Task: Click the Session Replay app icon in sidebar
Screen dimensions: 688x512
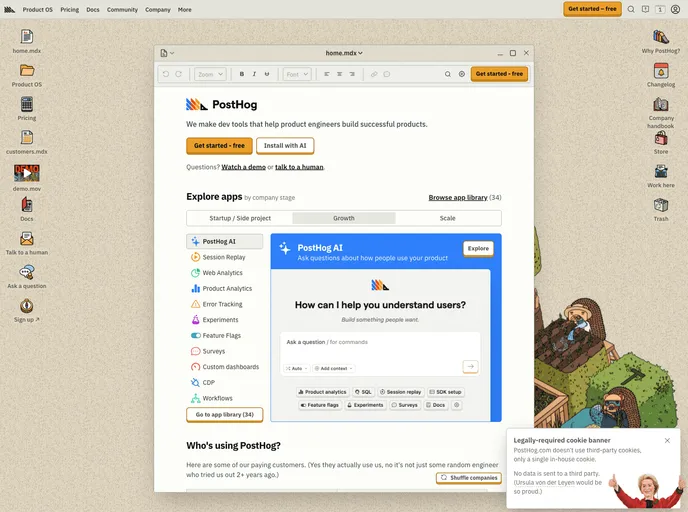Action: click(x=195, y=257)
